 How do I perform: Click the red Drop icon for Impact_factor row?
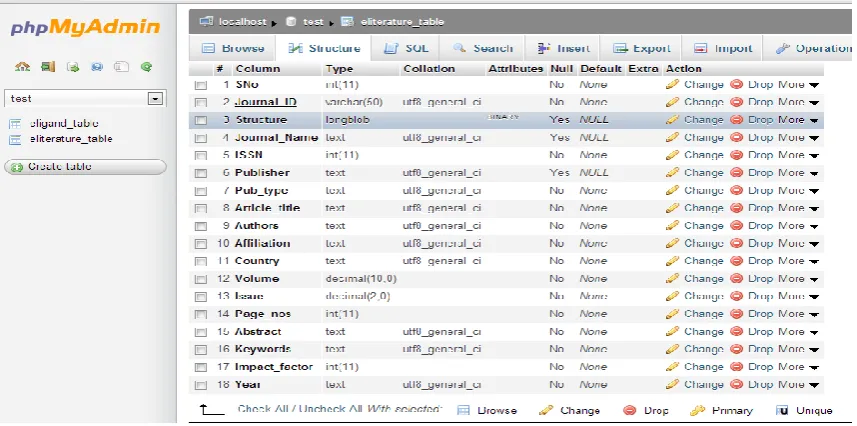737,367
